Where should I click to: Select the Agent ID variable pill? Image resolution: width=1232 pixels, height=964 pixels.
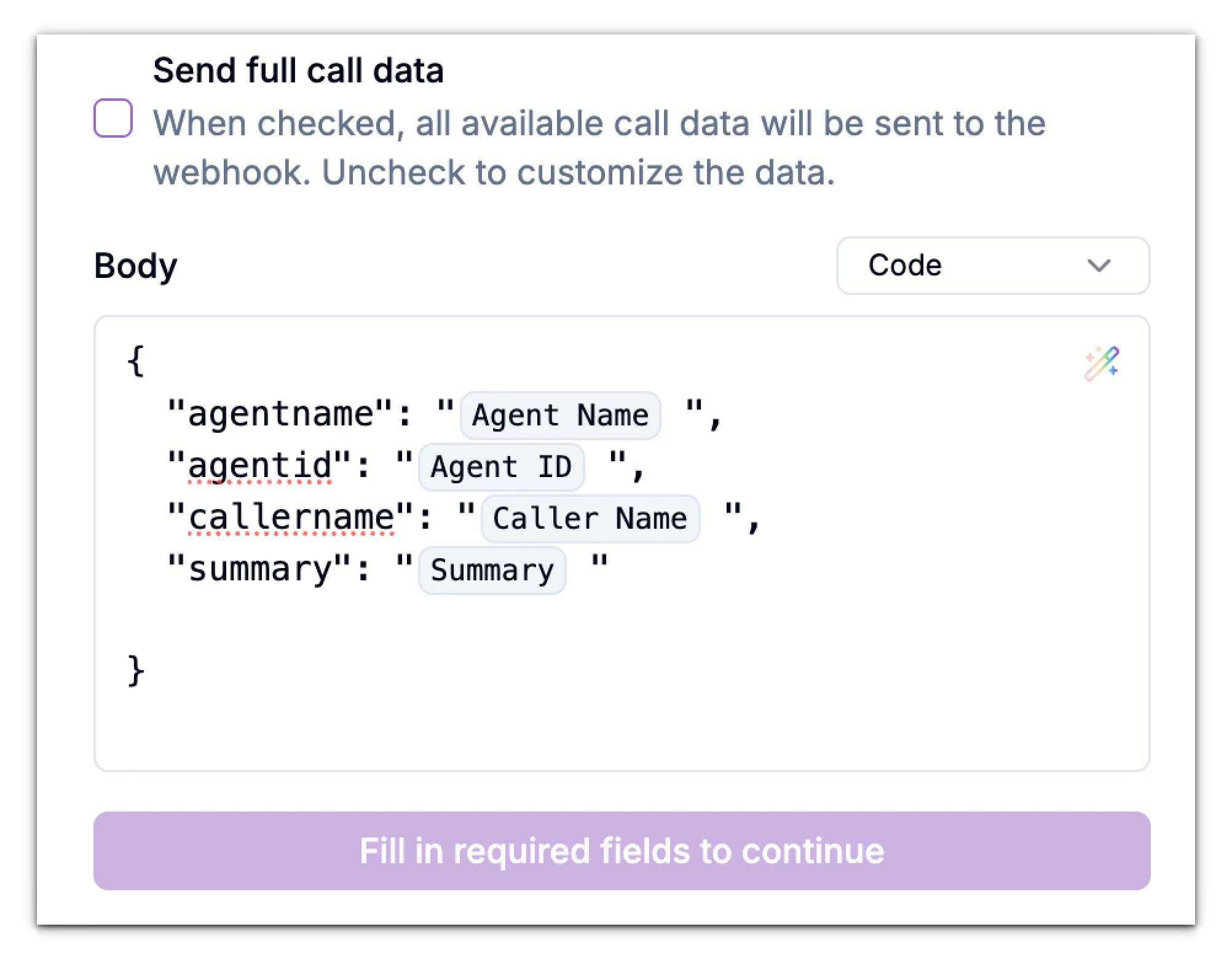(500, 466)
